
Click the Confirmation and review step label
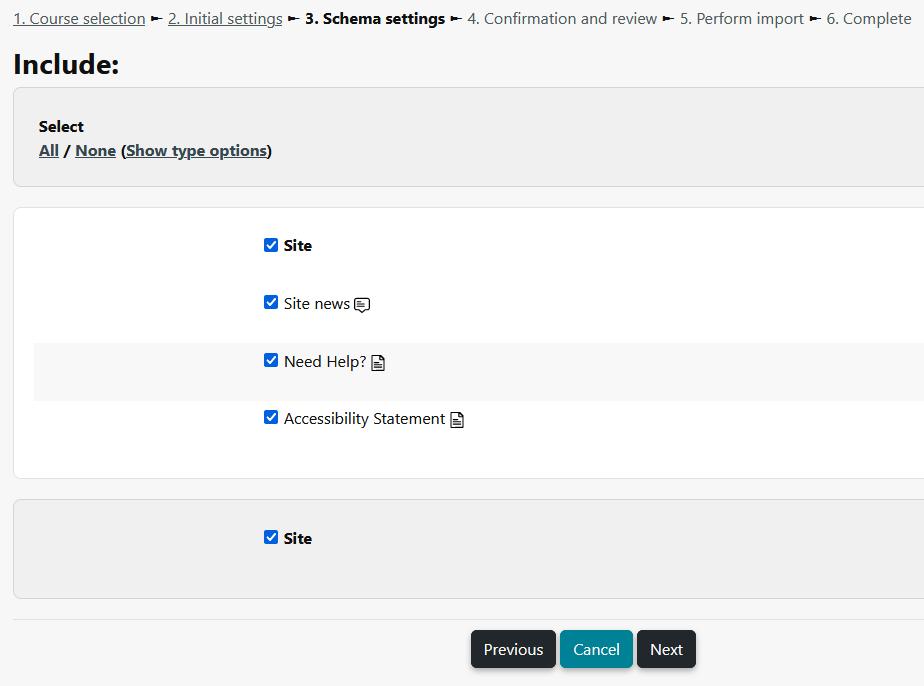561,18
